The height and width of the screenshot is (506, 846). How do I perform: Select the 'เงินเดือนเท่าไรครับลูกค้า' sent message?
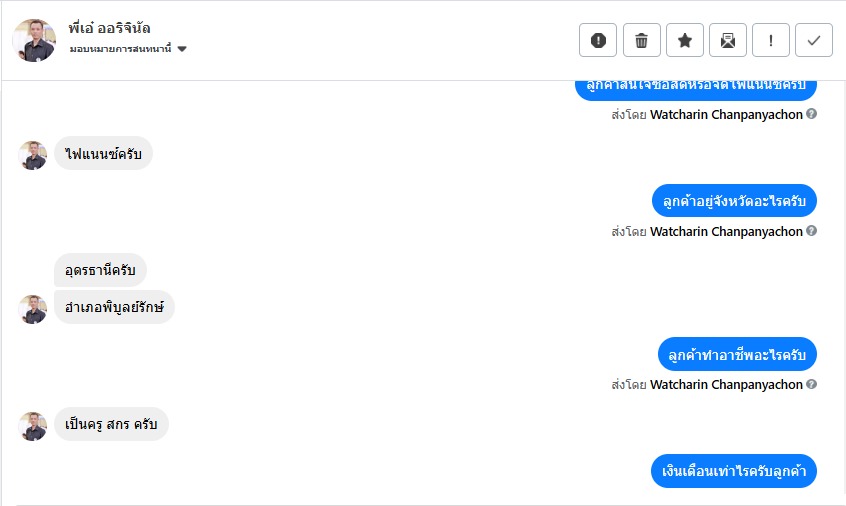[x=734, y=471]
